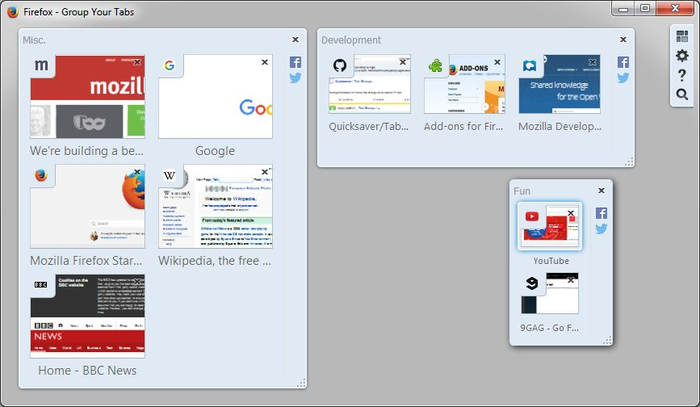The height and width of the screenshot is (407, 700).
Task: Close the BBC News tab thumbnail
Action: pos(137,281)
